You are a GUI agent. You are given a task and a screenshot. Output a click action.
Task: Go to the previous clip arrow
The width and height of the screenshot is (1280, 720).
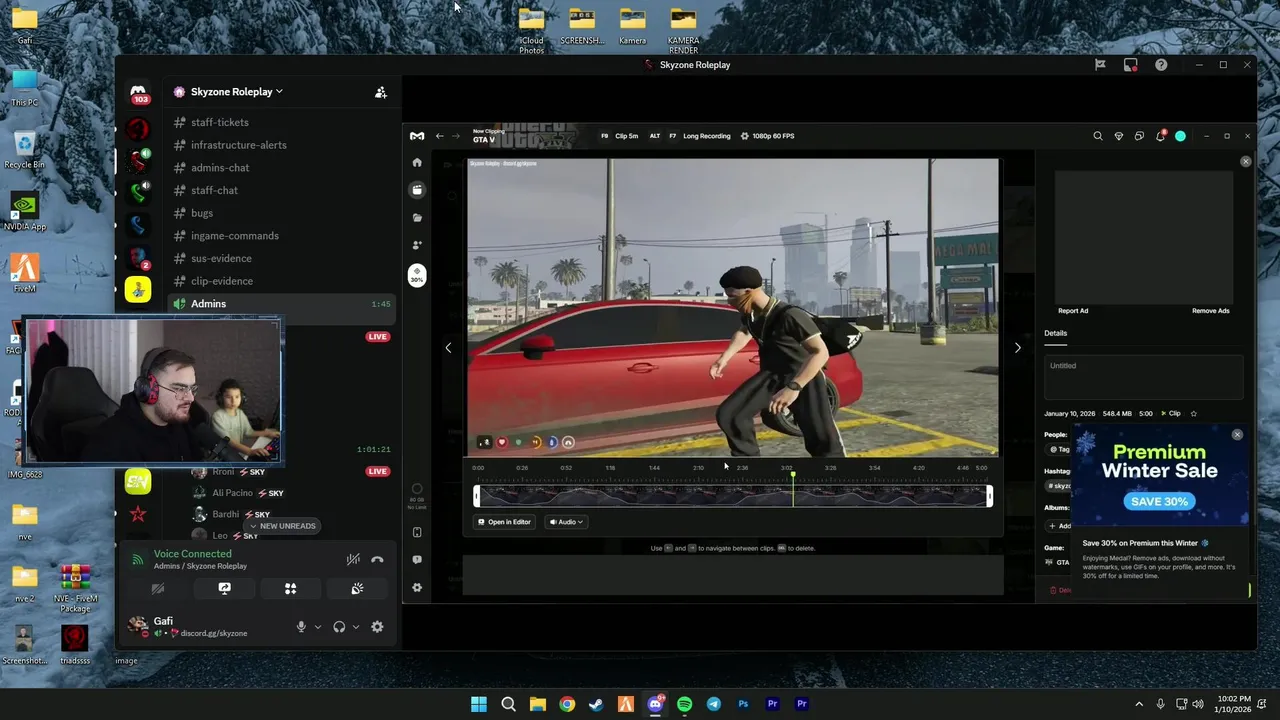448,348
